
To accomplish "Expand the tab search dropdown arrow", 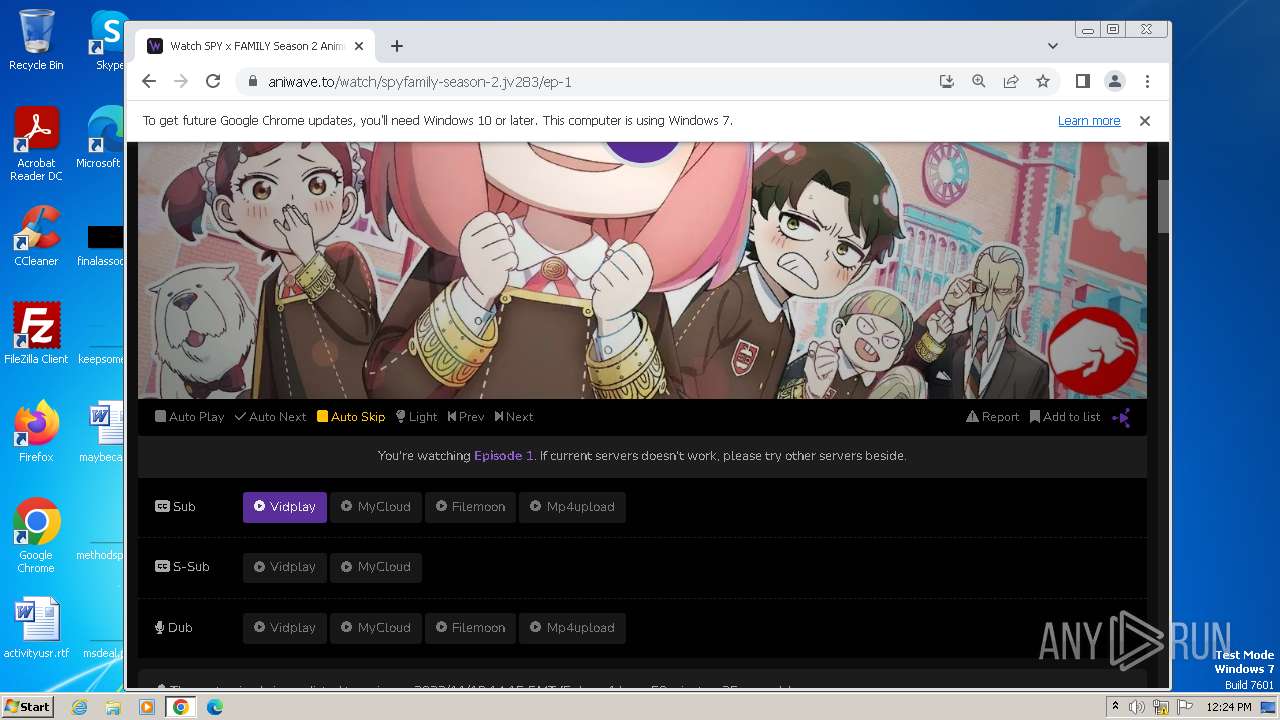I will [x=1053, y=46].
